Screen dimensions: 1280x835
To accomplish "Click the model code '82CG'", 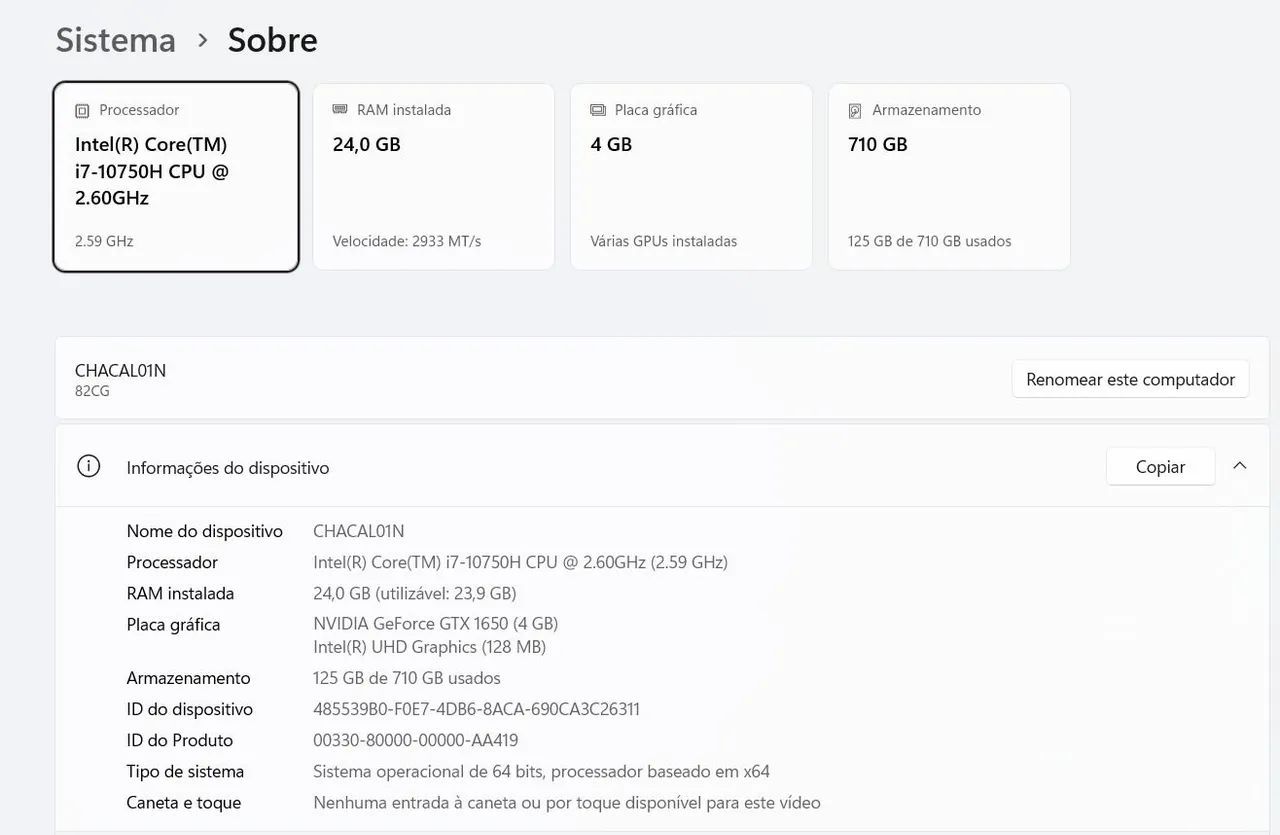I will pyautogui.click(x=92, y=391).
